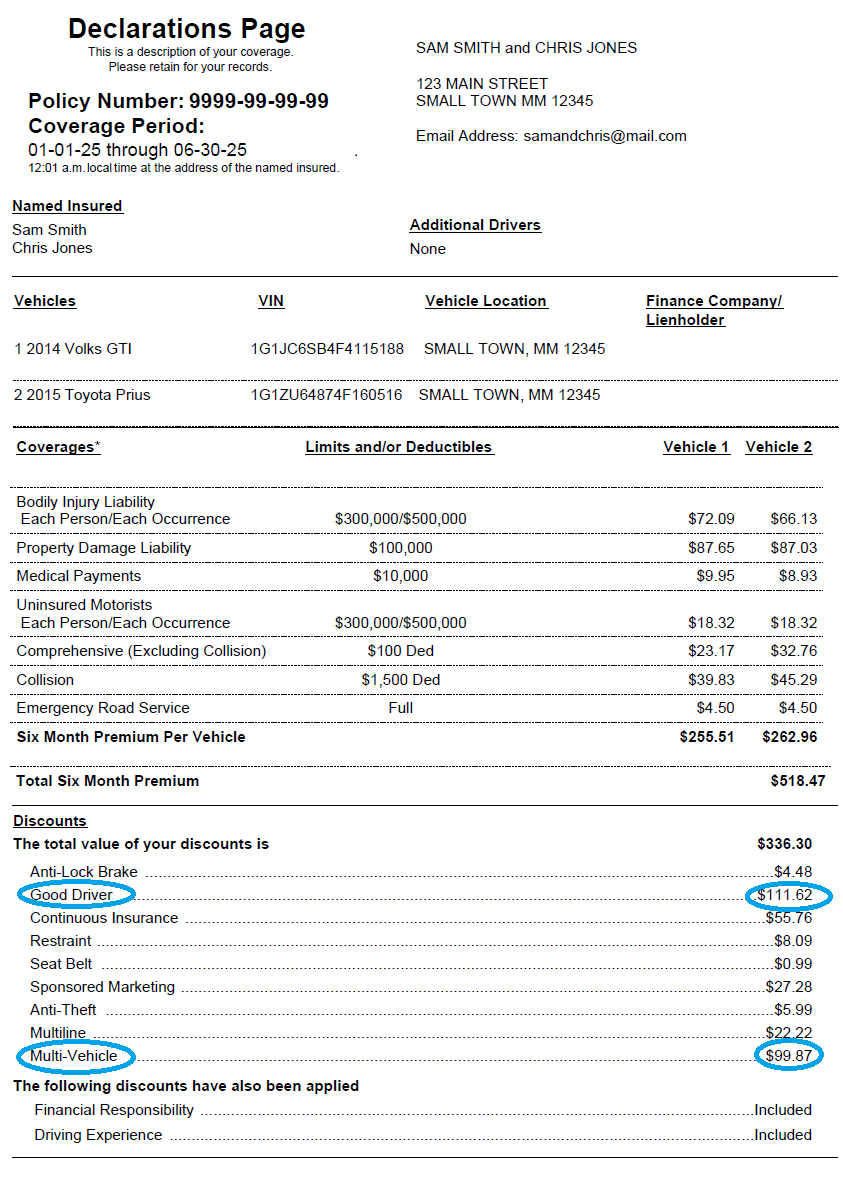The width and height of the screenshot is (843, 1179).
Task: Click the Declarations Page title
Action: [x=186, y=29]
